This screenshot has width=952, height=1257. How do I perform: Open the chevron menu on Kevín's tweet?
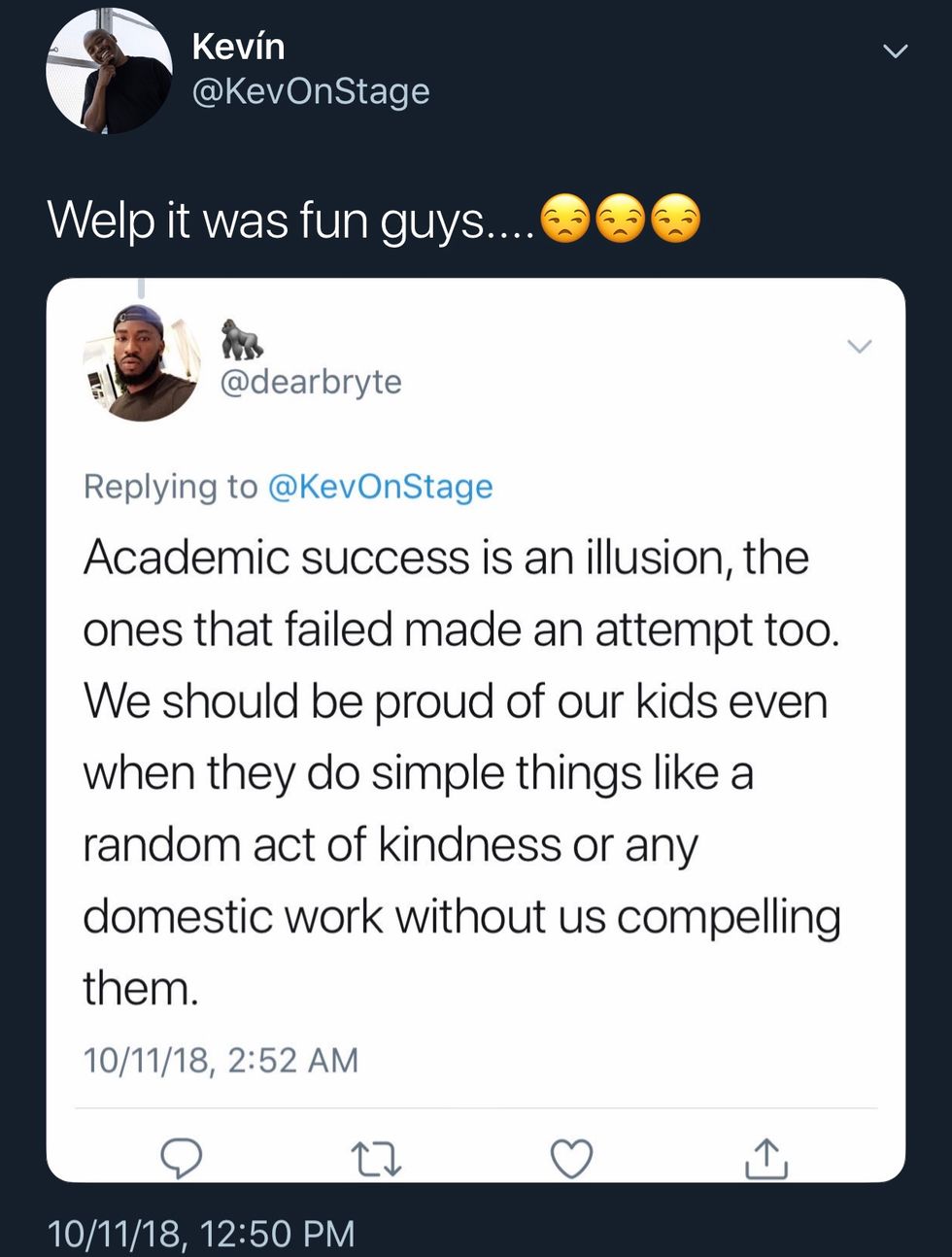click(895, 51)
